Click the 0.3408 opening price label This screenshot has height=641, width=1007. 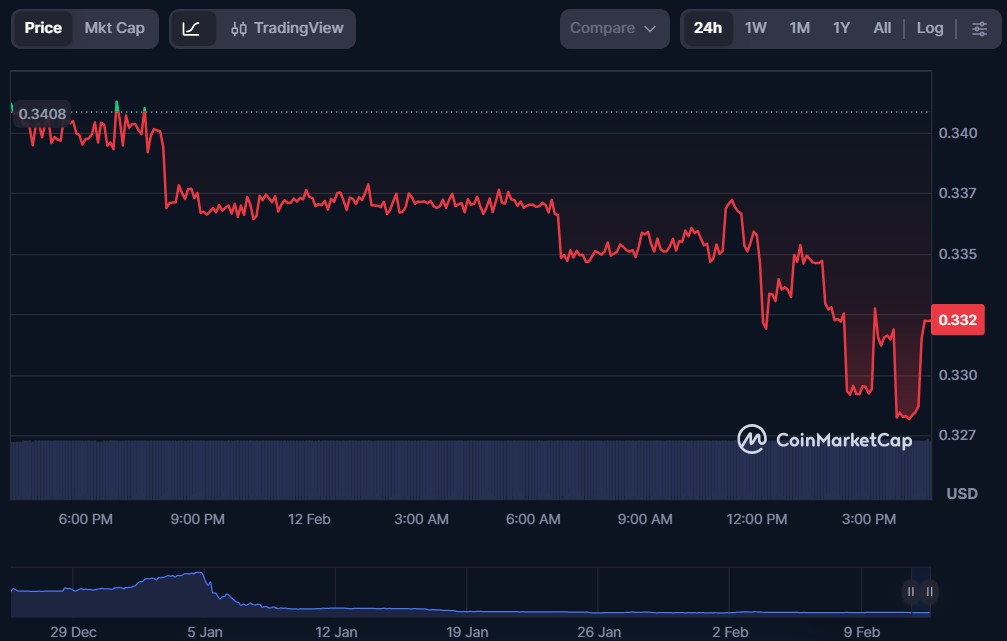click(x=42, y=114)
